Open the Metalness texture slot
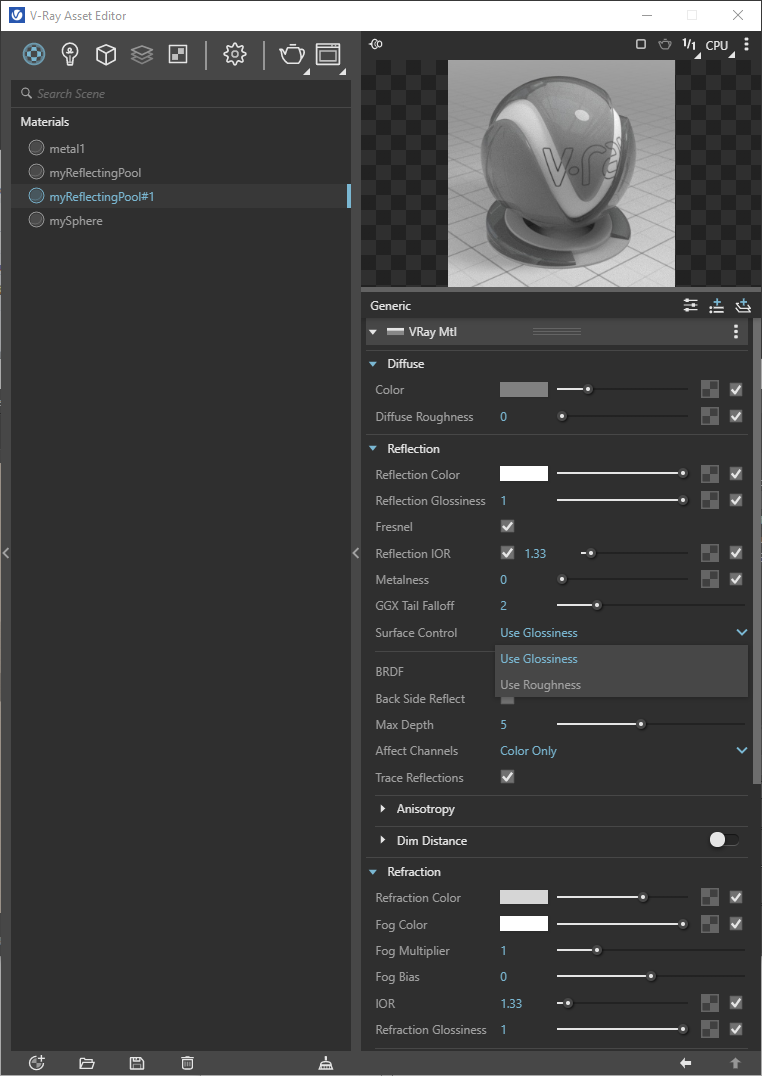The image size is (762, 1076). click(710, 580)
